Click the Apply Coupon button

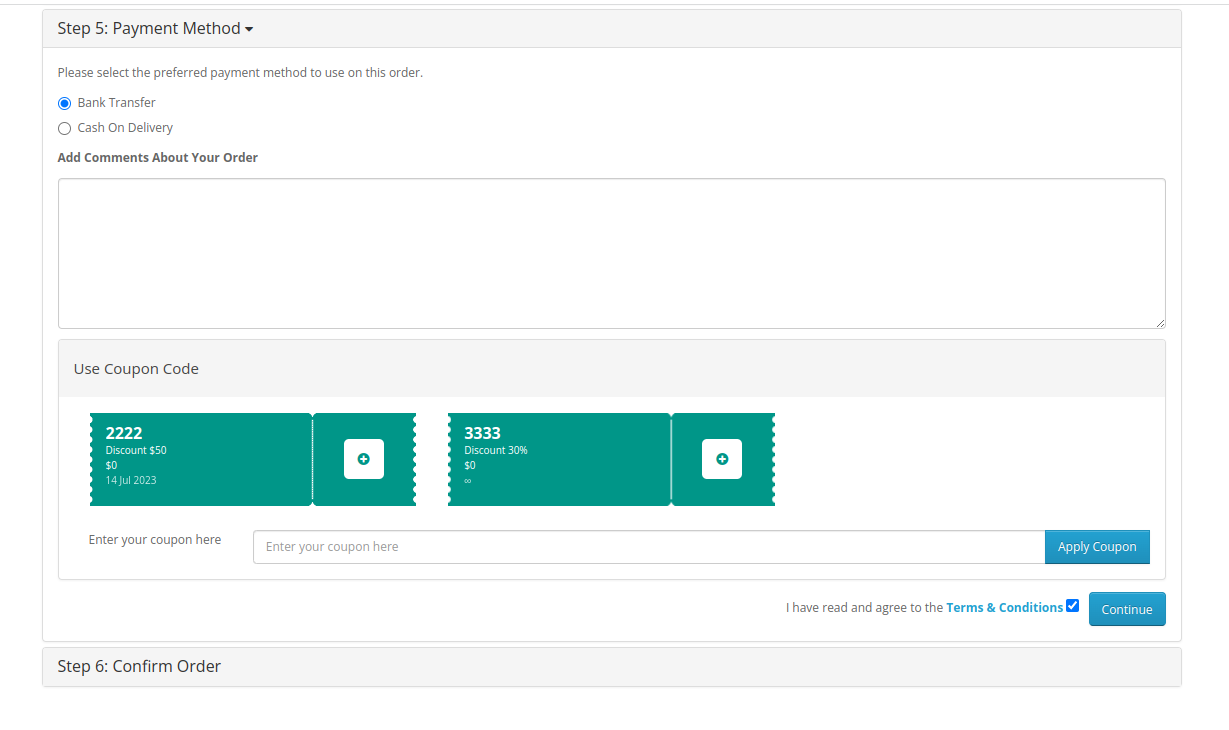pos(1097,547)
